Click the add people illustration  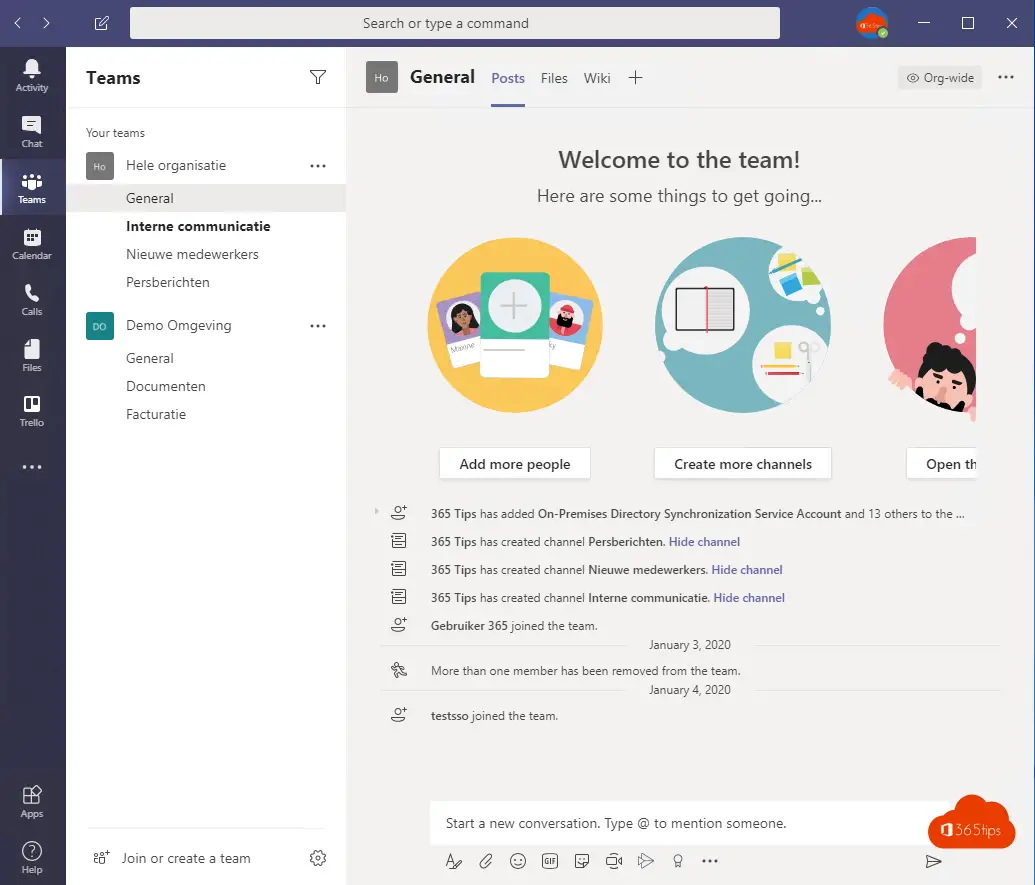pos(515,325)
